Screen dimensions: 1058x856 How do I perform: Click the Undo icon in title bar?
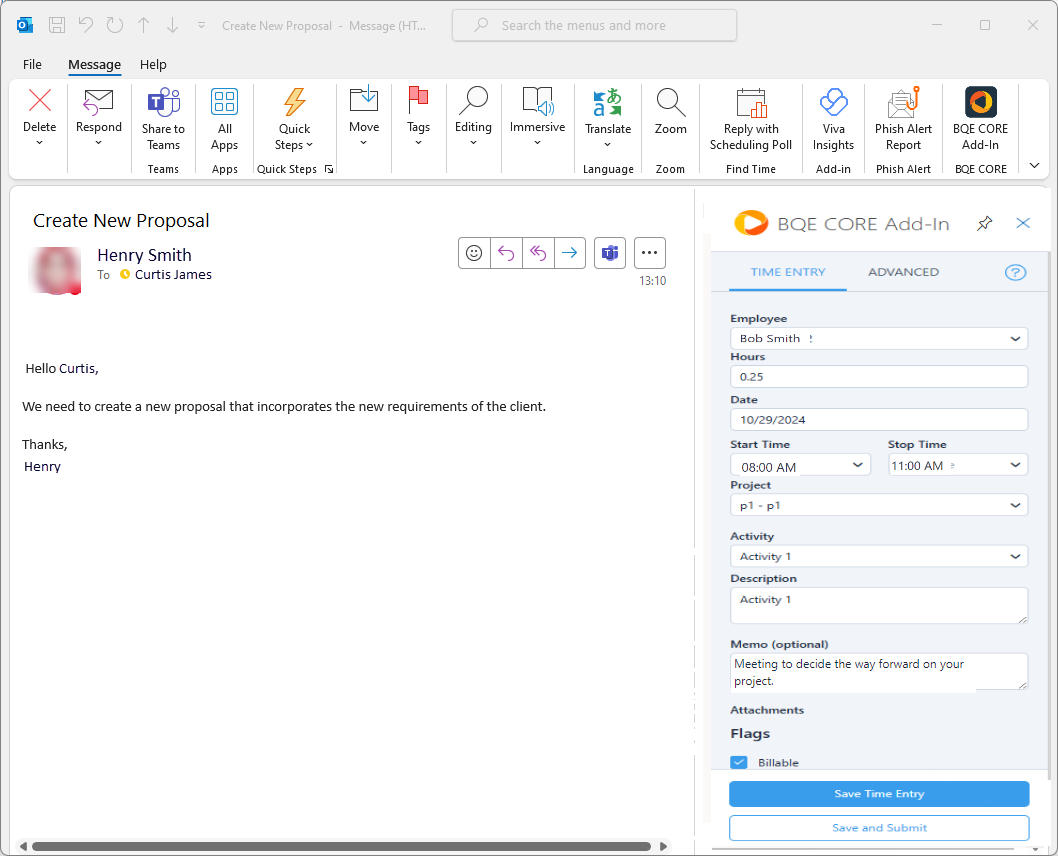86,26
